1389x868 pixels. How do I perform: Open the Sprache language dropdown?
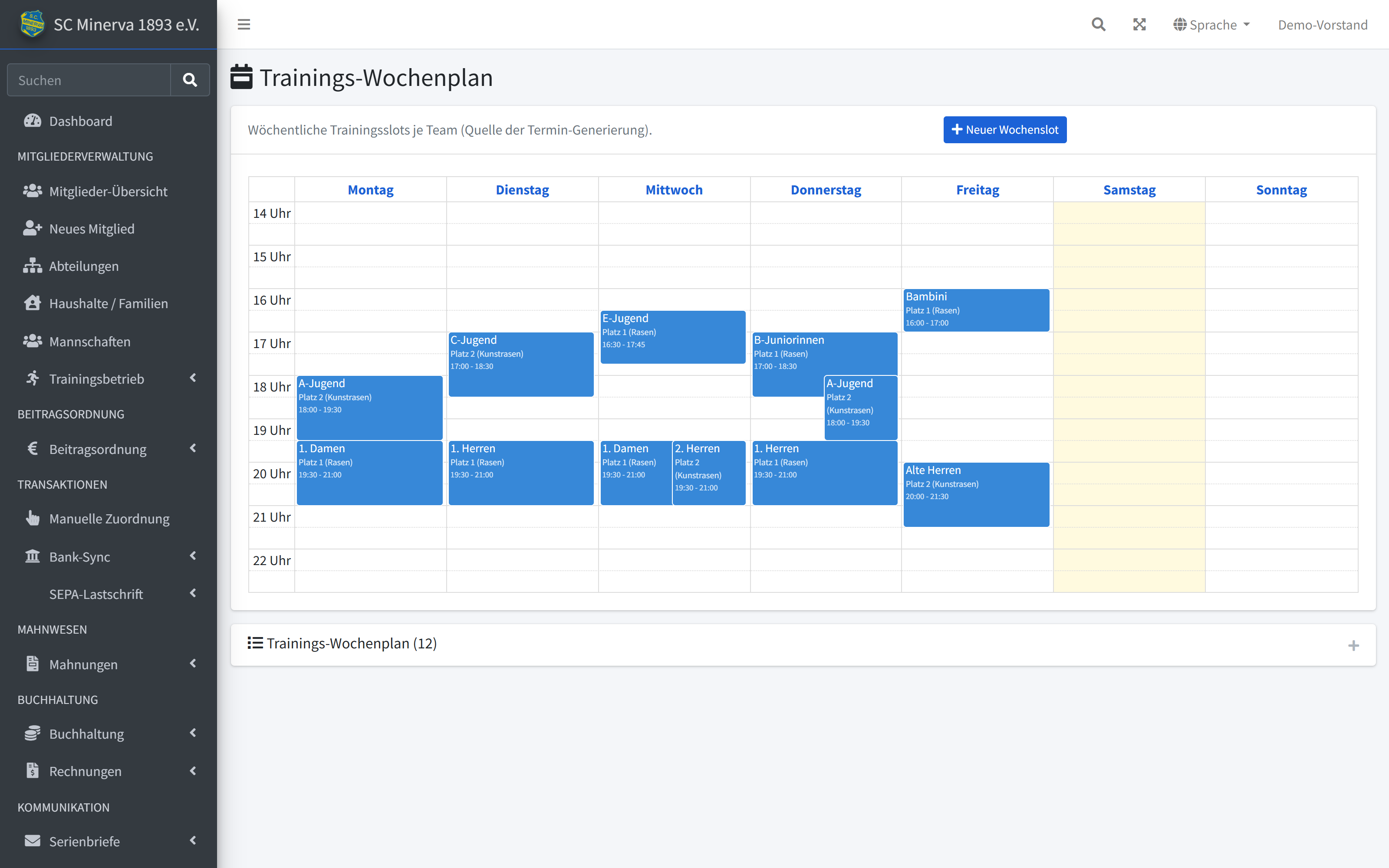[1211, 25]
